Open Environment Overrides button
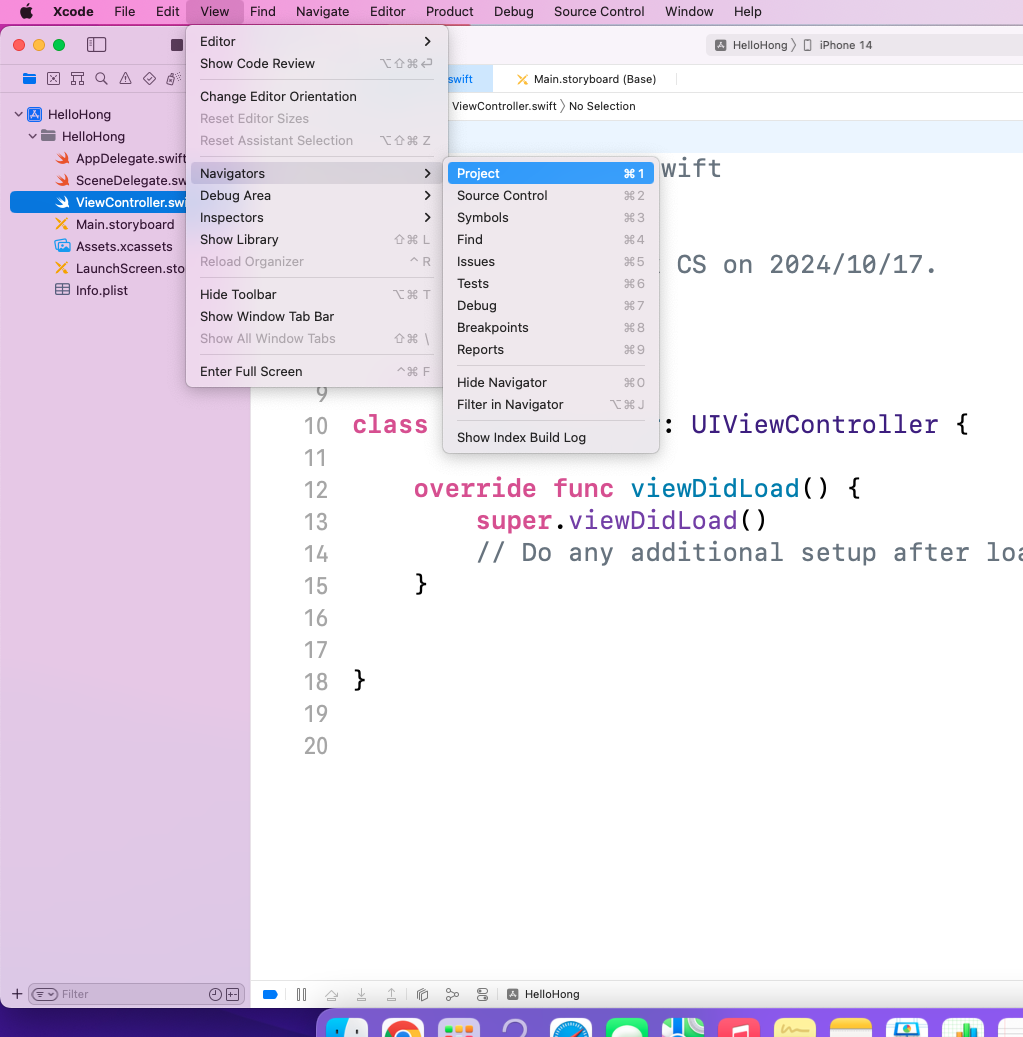This screenshot has height=1037, width=1023. pos(482,994)
